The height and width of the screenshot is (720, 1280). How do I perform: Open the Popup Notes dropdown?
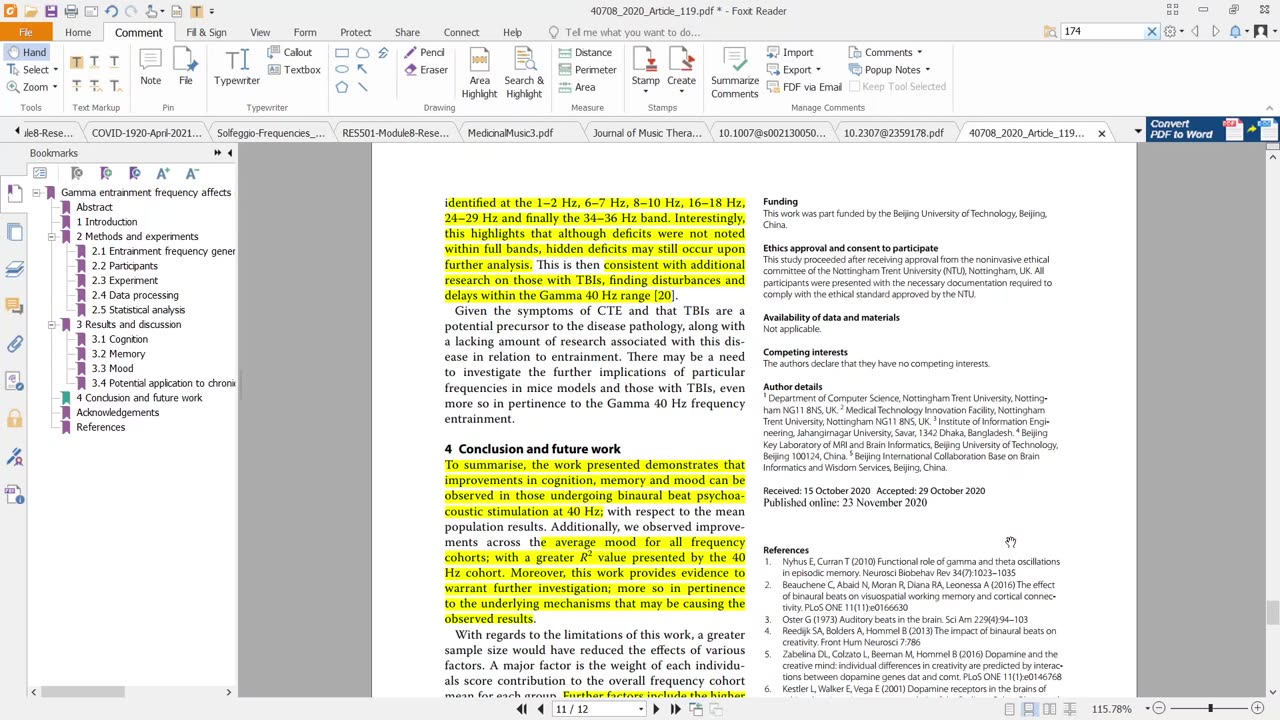927,70
